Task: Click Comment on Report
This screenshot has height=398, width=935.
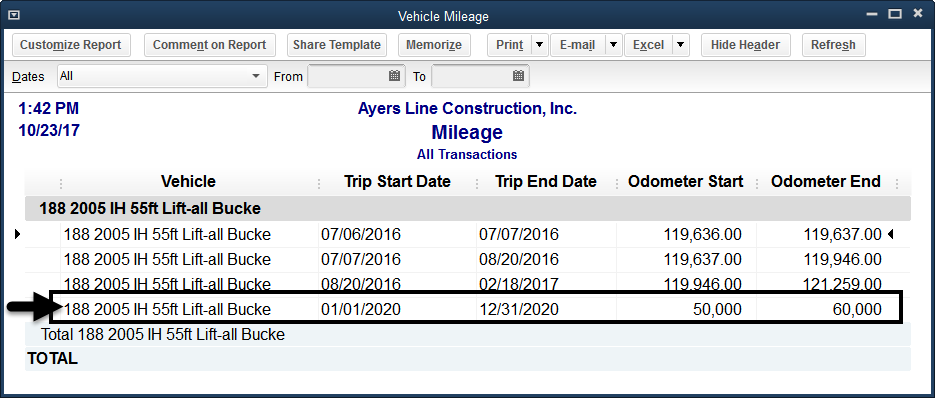Action: click(209, 45)
